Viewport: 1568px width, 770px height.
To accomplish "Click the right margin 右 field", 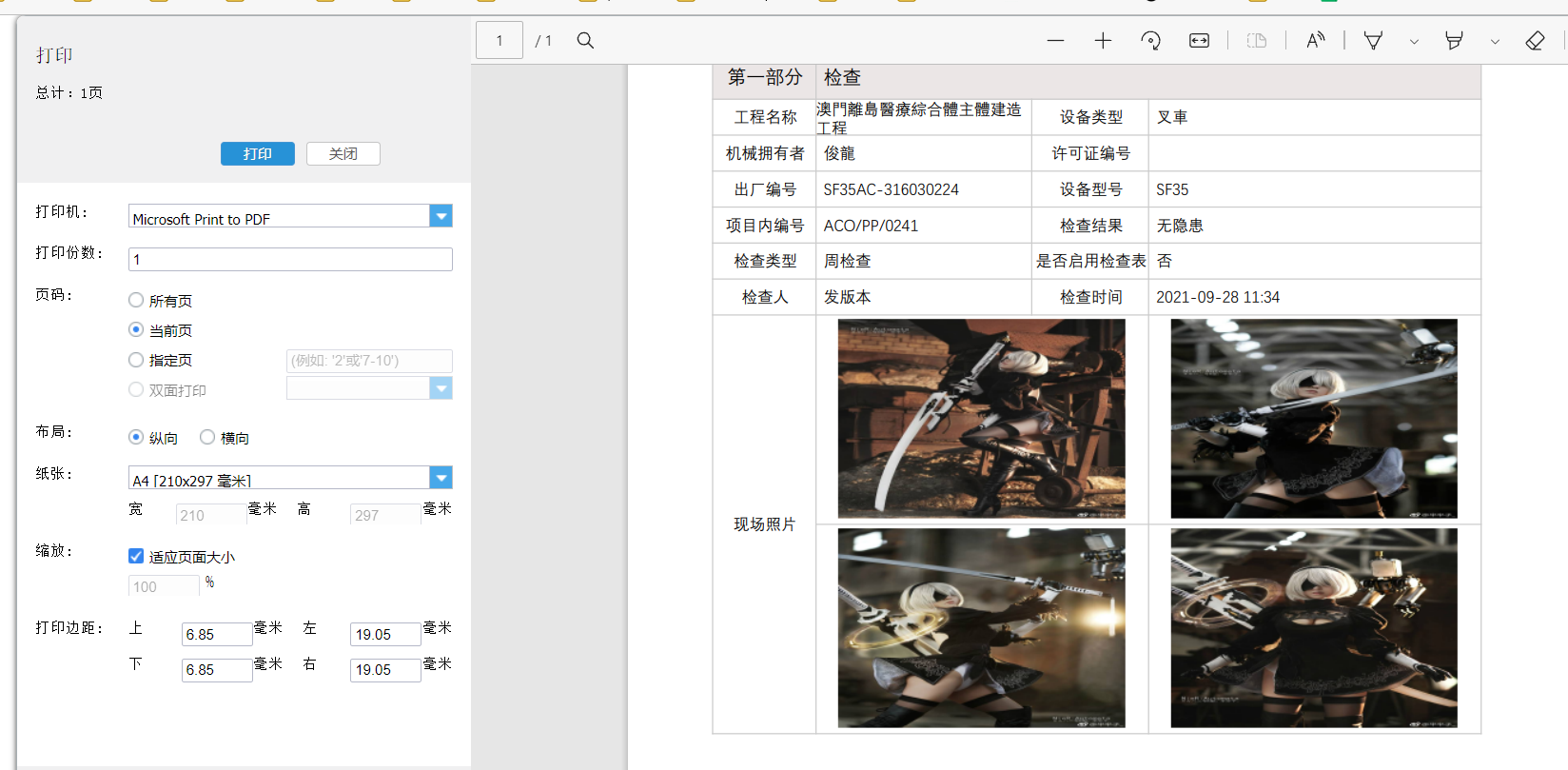I will click(385, 669).
